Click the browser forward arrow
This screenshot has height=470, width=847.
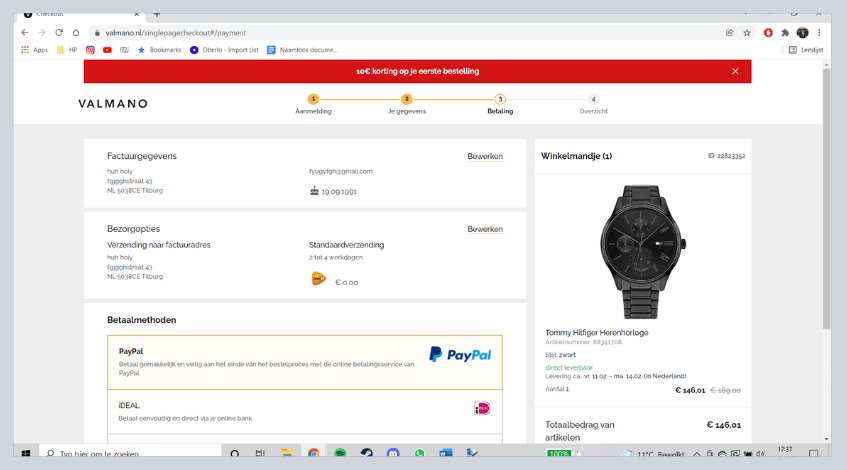click(x=42, y=33)
